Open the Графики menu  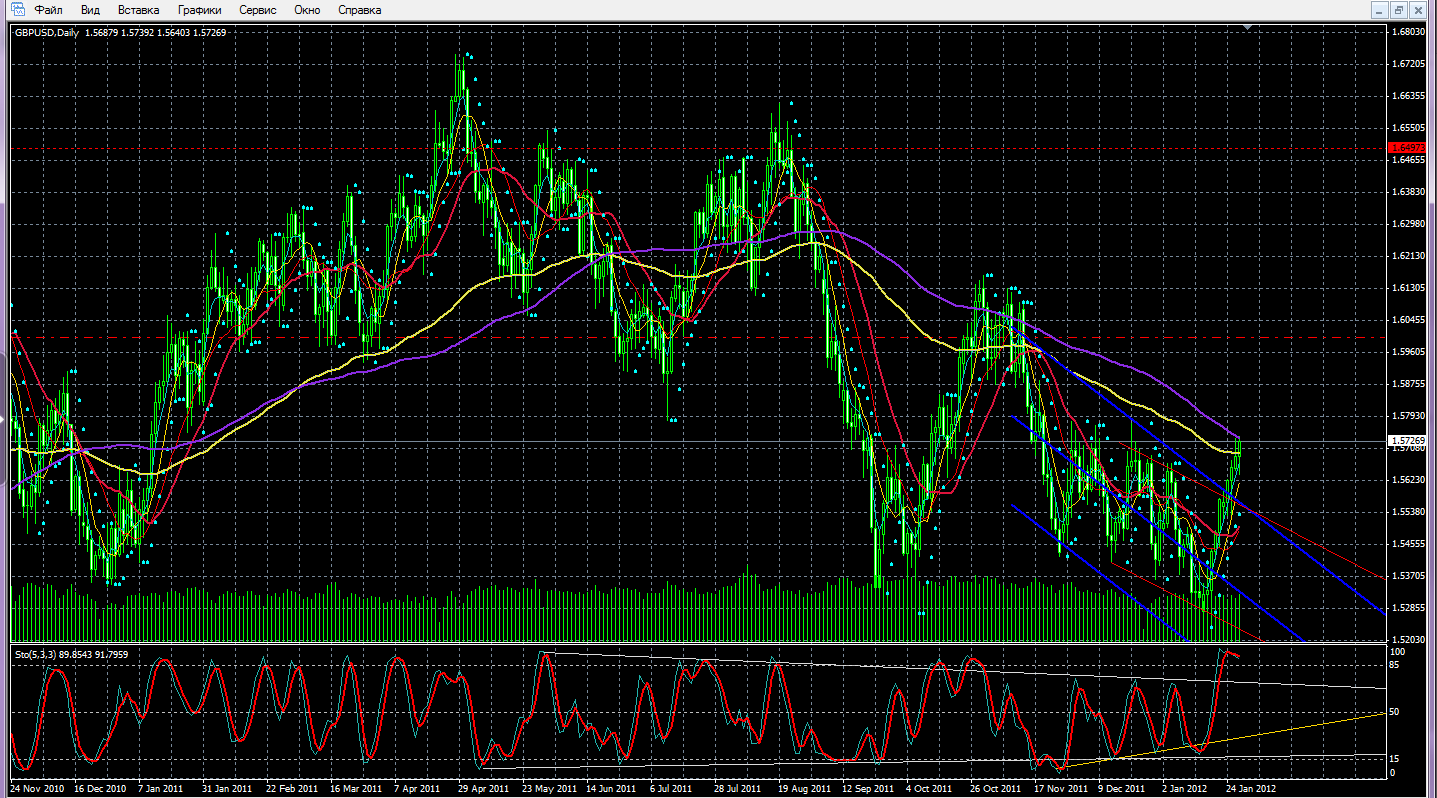click(200, 10)
